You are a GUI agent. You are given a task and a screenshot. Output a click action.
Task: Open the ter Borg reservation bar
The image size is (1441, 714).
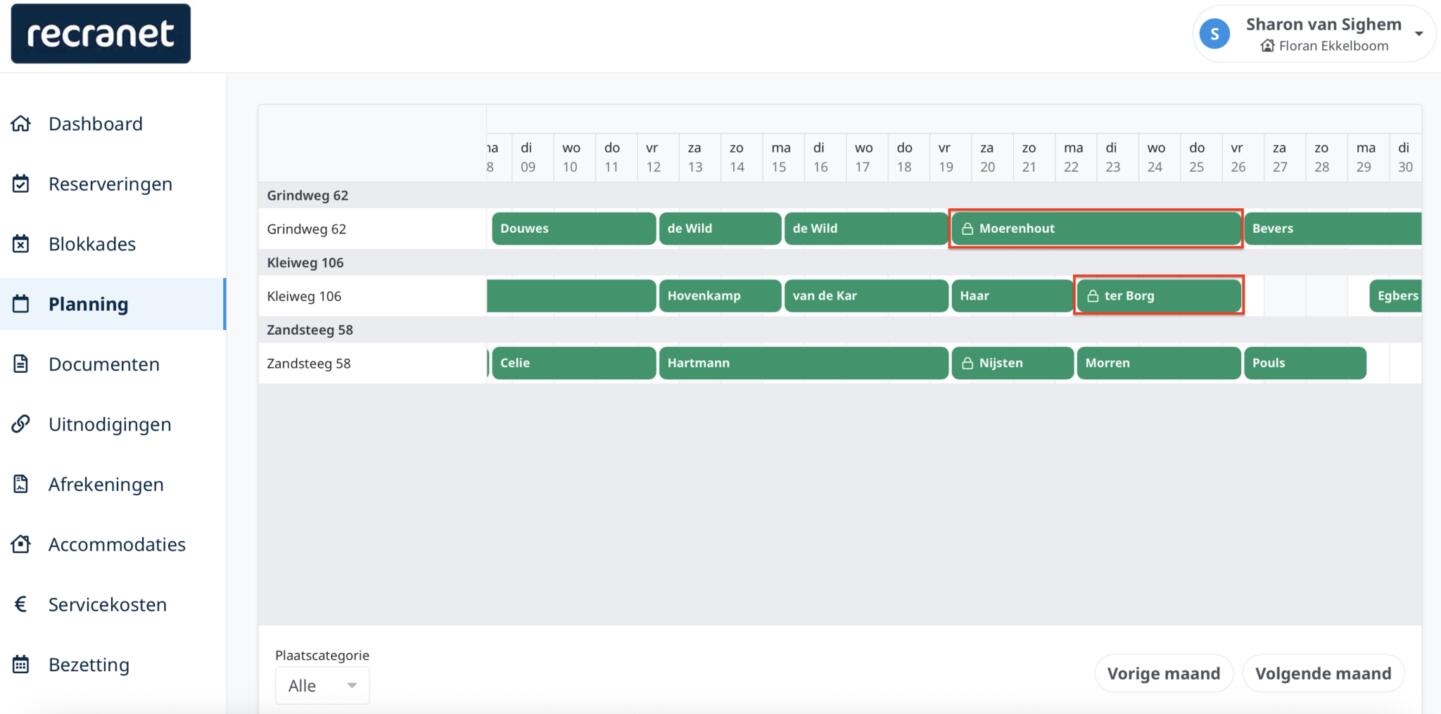(1159, 296)
